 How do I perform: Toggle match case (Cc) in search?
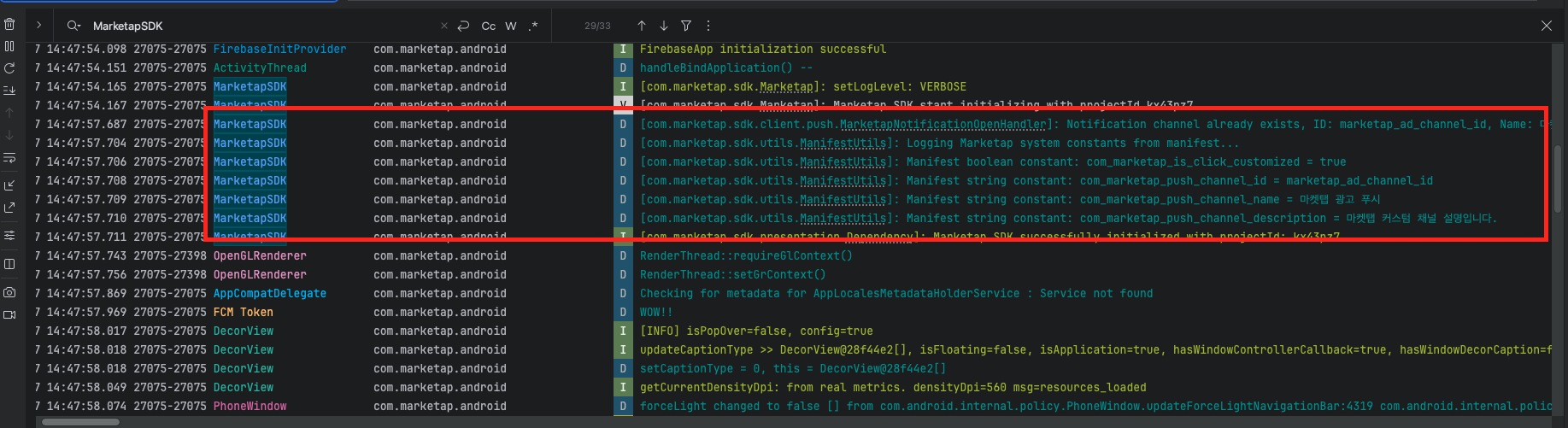489,26
